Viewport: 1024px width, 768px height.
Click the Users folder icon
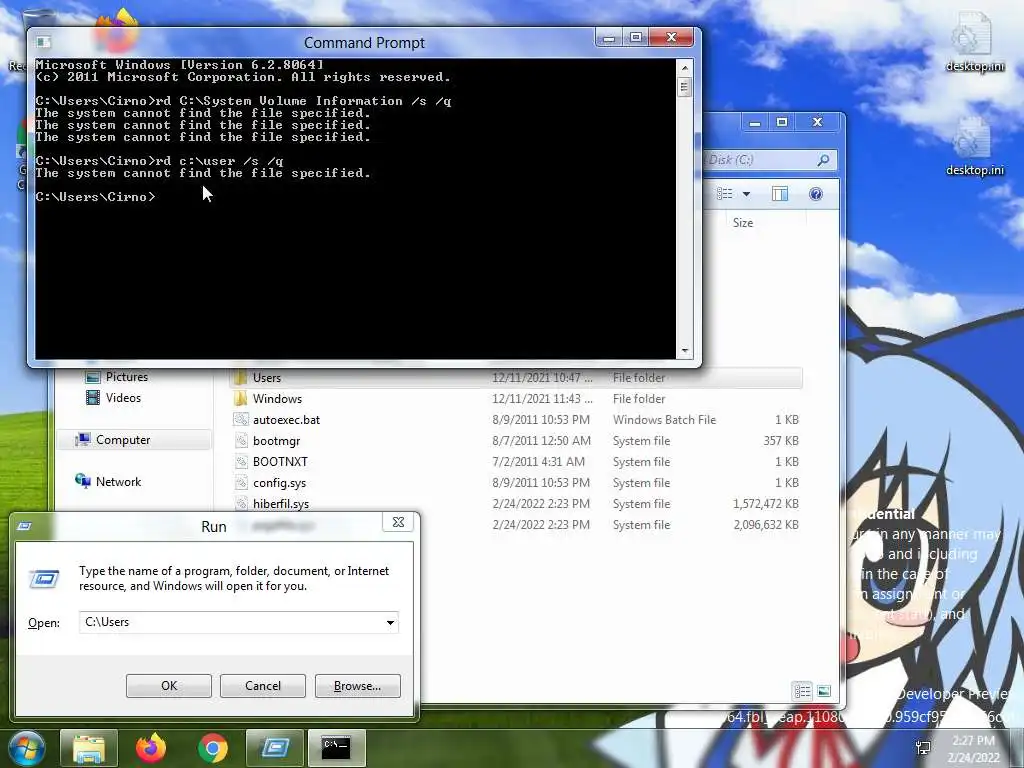(240, 377)
